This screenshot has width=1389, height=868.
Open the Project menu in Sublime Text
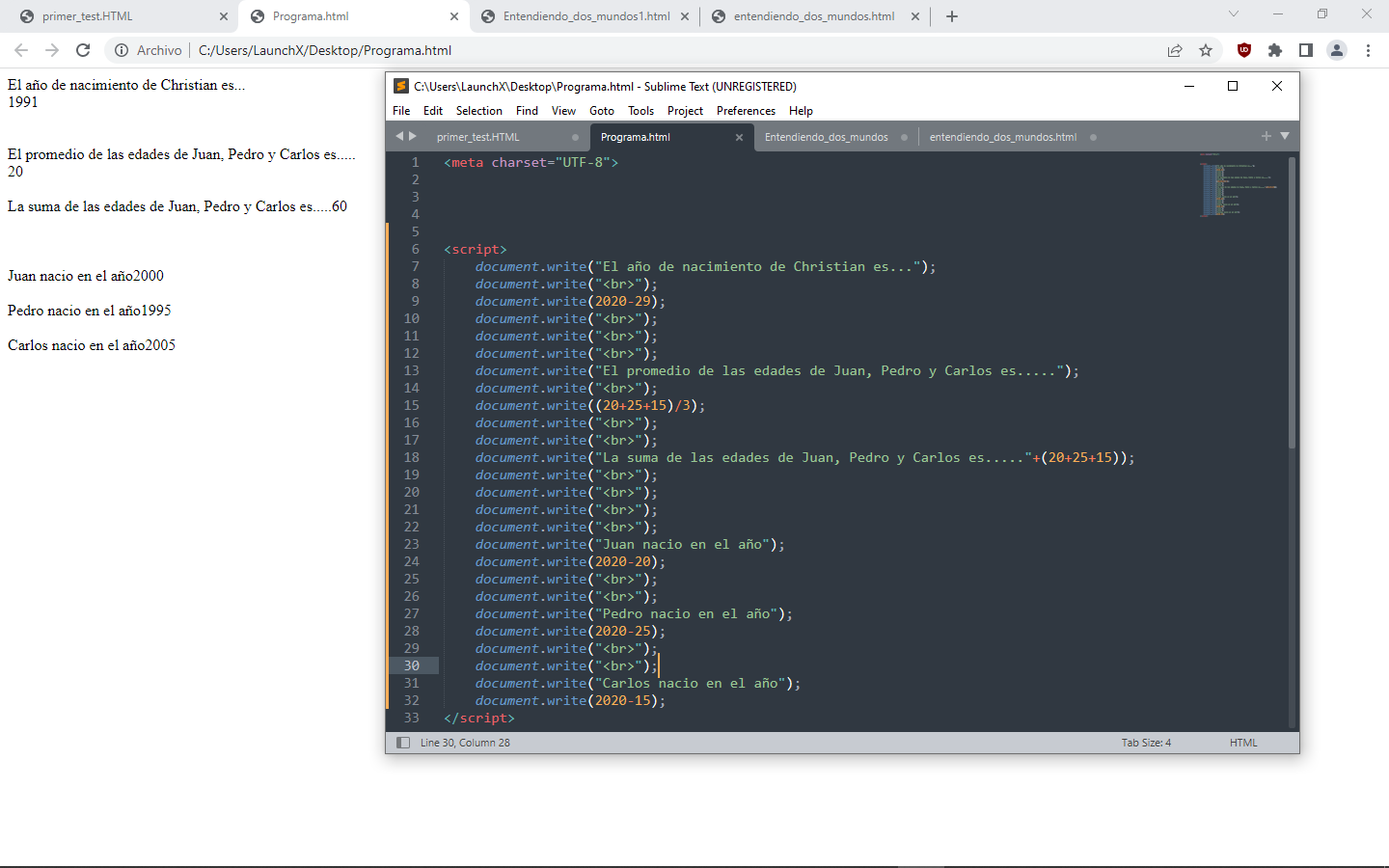click(x=685, y=111)
